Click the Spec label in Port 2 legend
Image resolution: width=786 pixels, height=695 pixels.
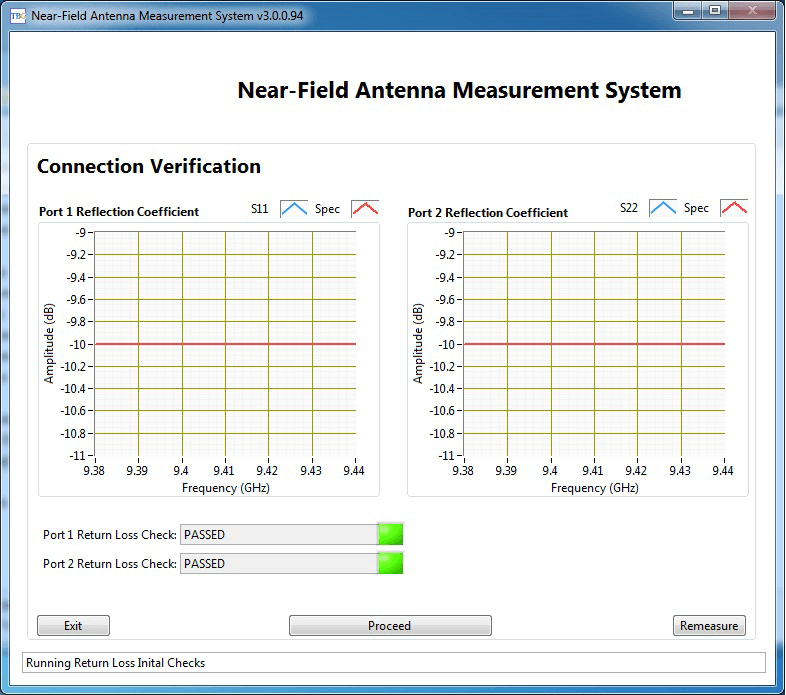tap(696, 208)
